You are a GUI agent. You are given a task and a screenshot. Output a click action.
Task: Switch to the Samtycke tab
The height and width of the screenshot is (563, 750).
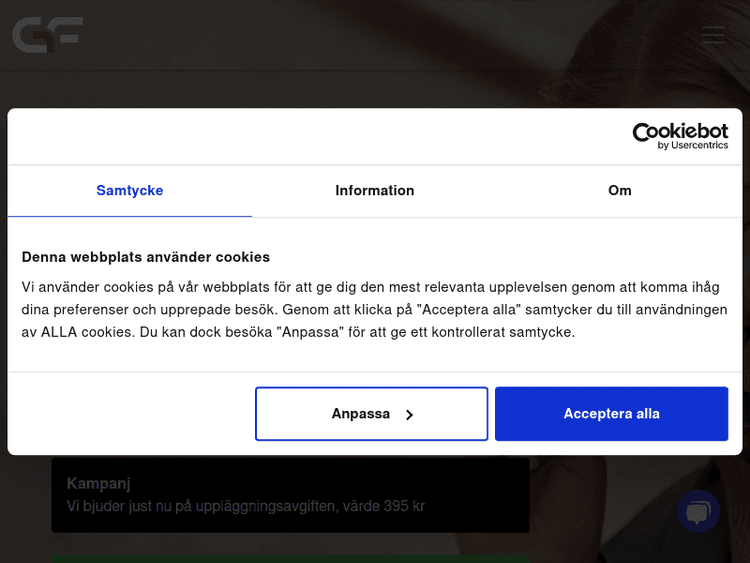[x=130, y=190]
